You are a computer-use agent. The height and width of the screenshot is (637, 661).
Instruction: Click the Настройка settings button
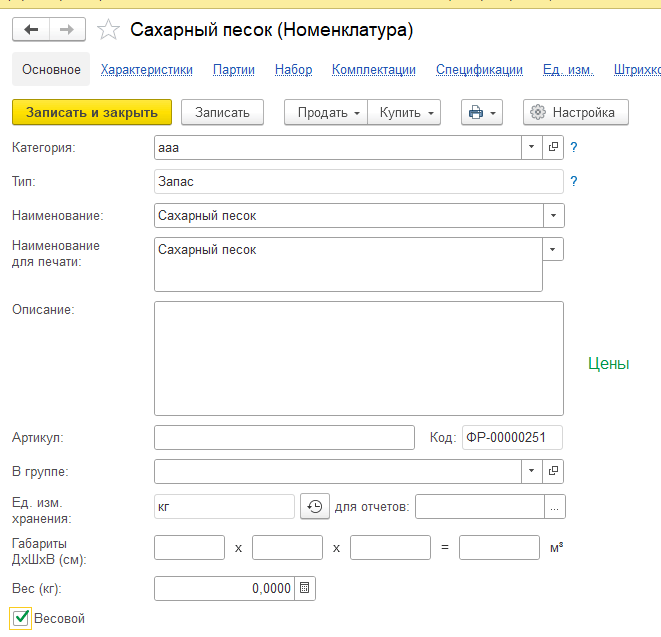click(x=575, y=112)
